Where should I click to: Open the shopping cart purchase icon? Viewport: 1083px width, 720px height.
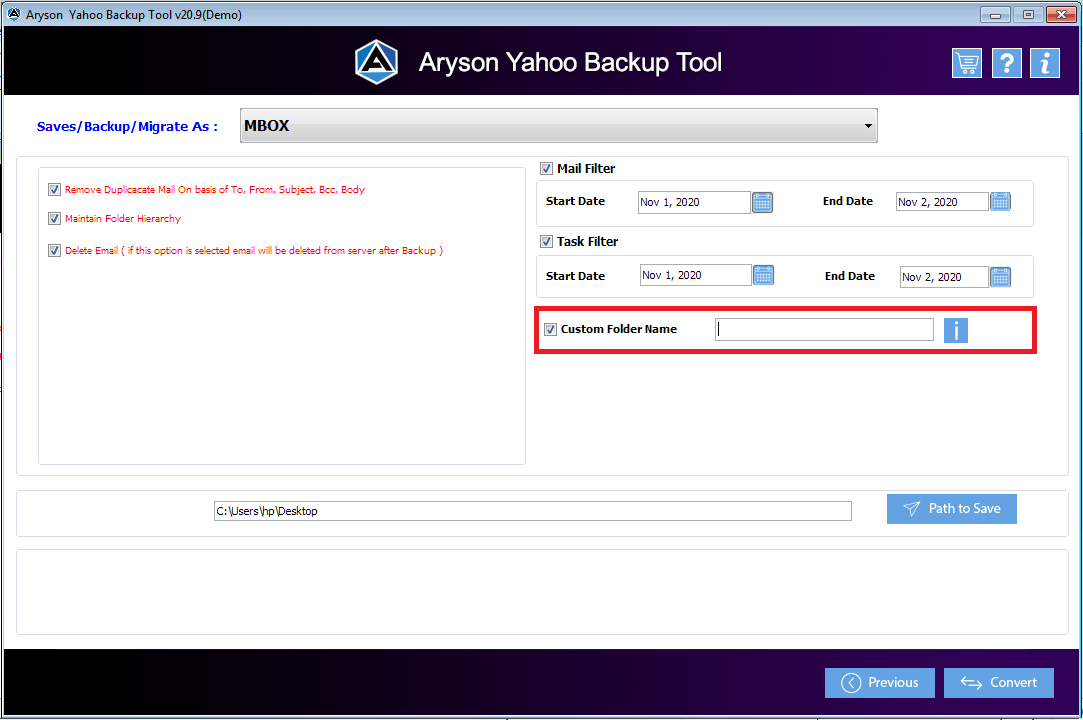966,62
